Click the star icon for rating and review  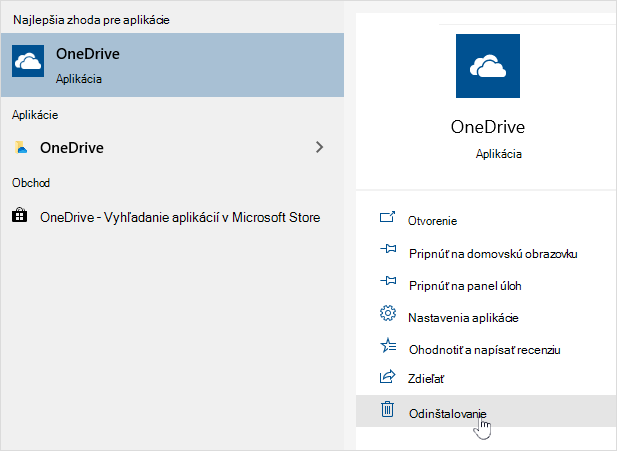388,345
